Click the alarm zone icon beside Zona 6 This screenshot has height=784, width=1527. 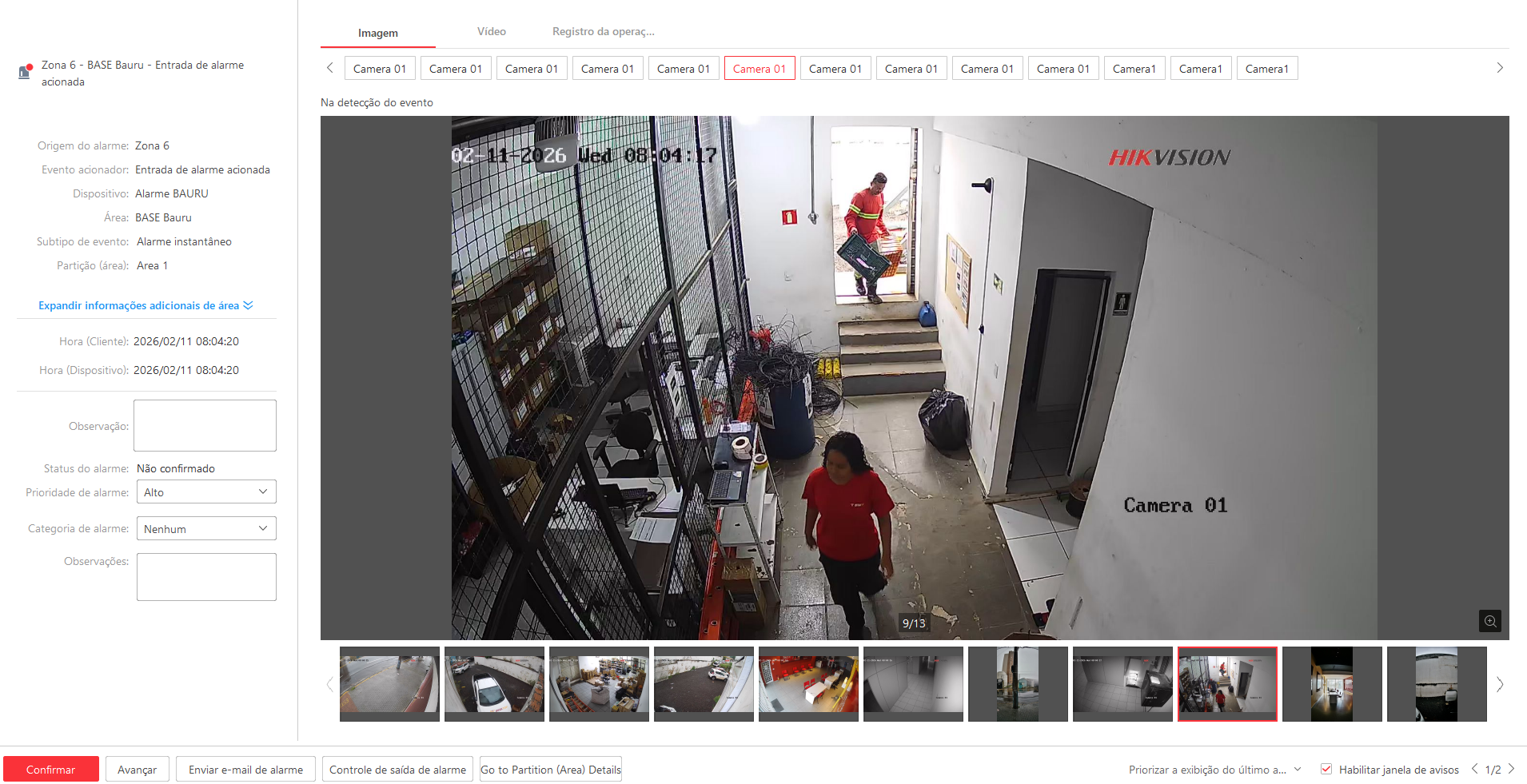(x=25, y=71)
